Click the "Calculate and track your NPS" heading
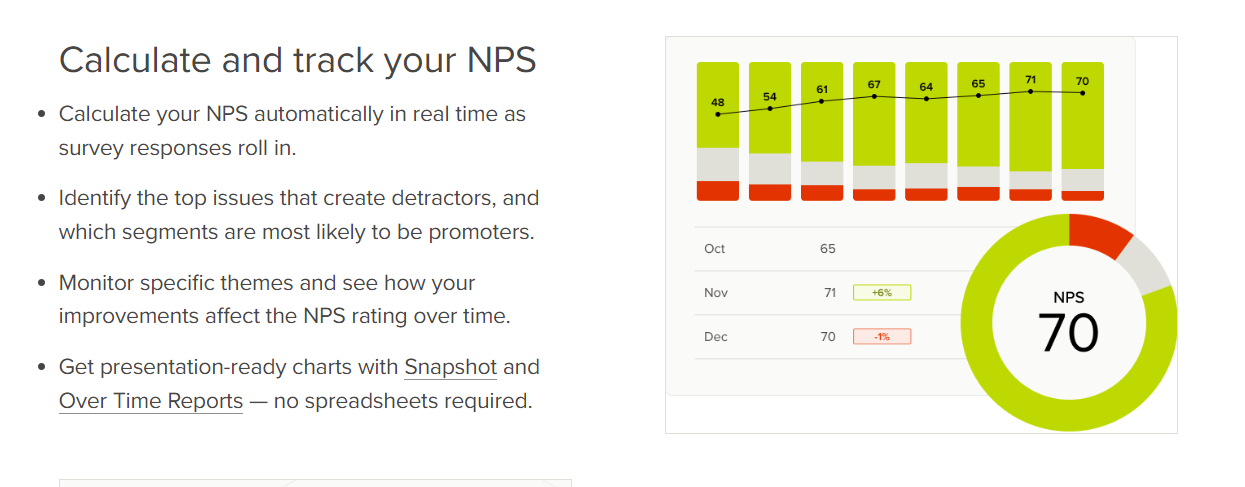The height and width of the screenshot is (487, 1245). coord(297,60)
